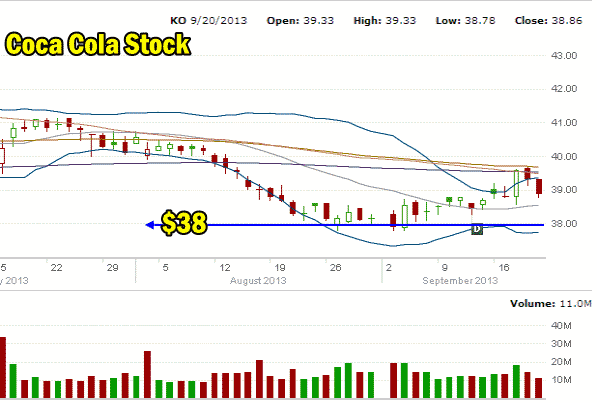The width and height of the screenshot is (597, 403).
Task: Click the Close: 38.86 value
Action: [x=548, y=21]
